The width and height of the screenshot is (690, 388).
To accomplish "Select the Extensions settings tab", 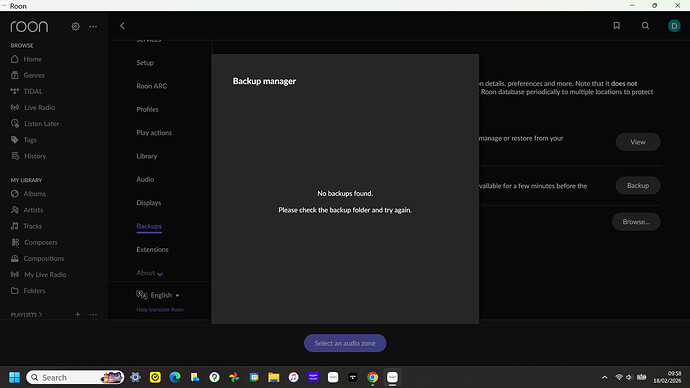I will click(152, 249).
